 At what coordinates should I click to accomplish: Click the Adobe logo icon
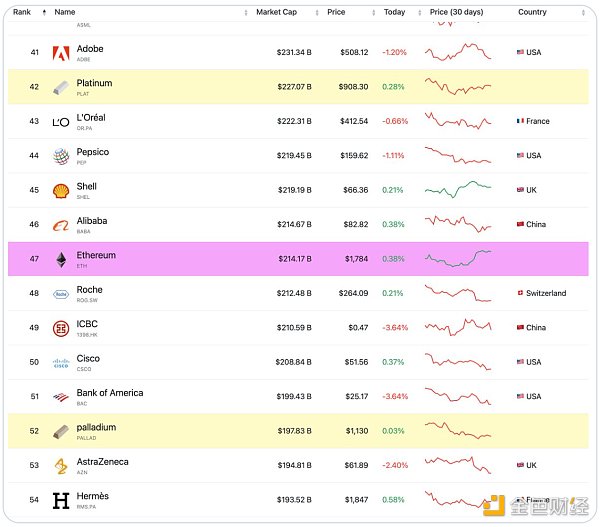[x=61, y=53]
